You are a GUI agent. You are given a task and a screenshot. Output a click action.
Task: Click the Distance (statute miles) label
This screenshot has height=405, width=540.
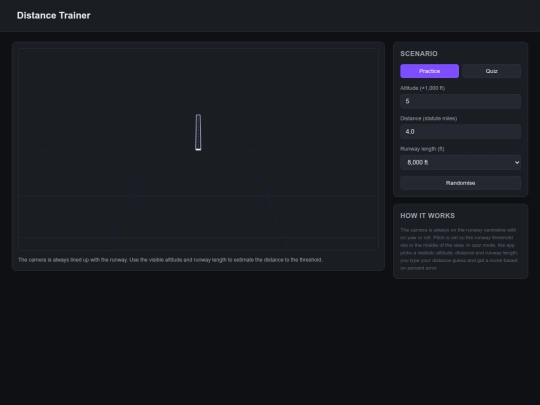(x=428, y=118)
